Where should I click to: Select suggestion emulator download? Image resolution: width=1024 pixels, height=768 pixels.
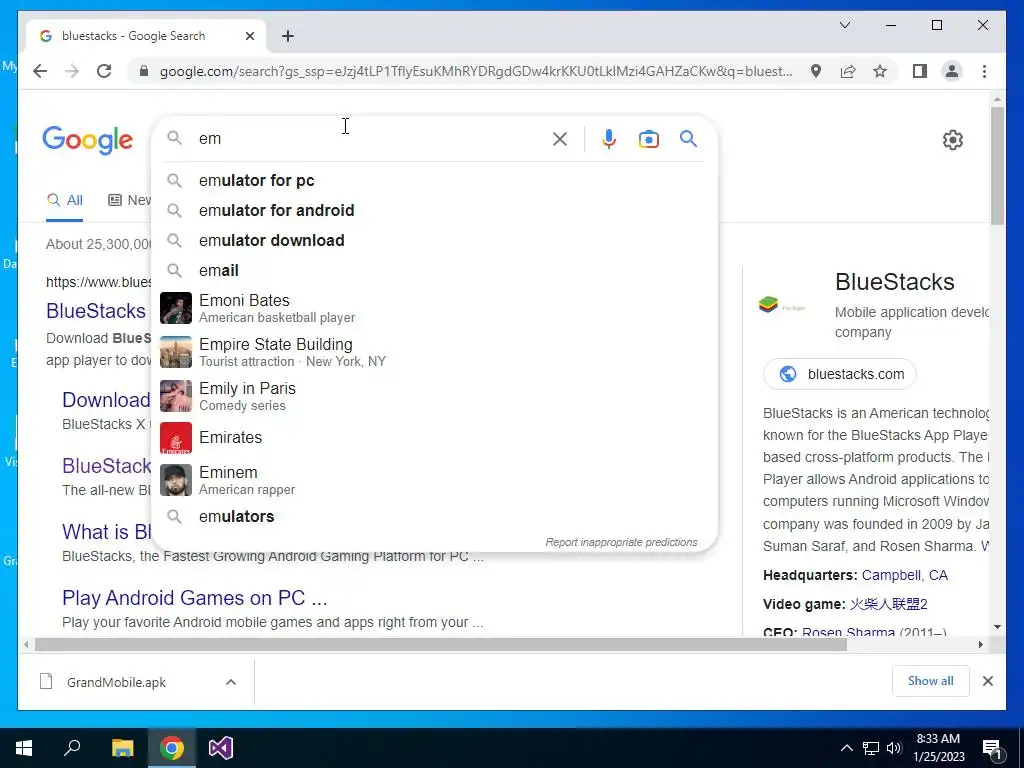click(434, 240)
